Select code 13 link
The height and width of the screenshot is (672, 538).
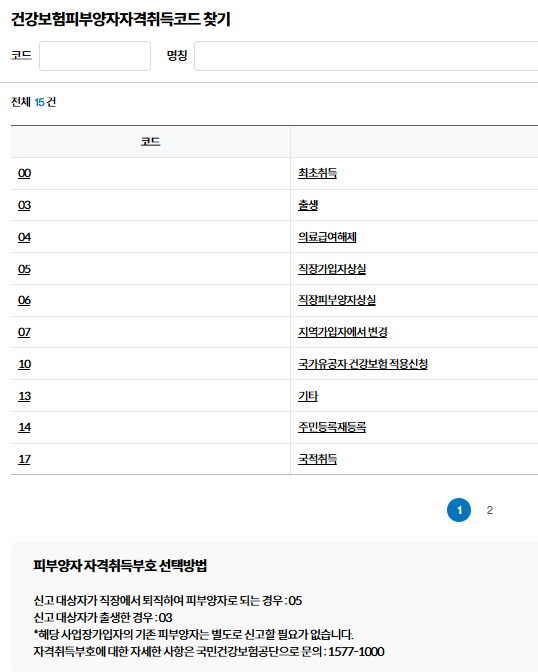tap(24, 396)
